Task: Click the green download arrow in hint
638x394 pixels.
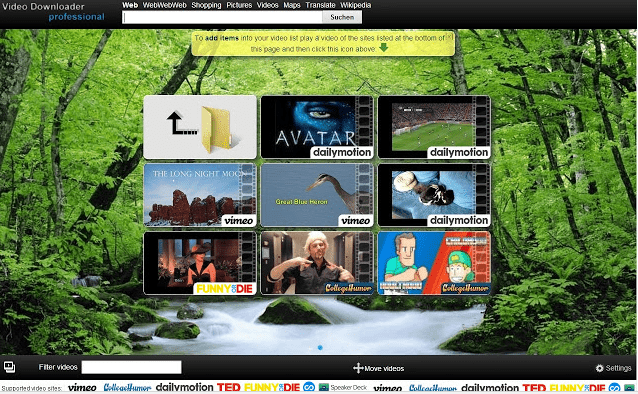Action: pyautogui.click(x=383, y=48)
